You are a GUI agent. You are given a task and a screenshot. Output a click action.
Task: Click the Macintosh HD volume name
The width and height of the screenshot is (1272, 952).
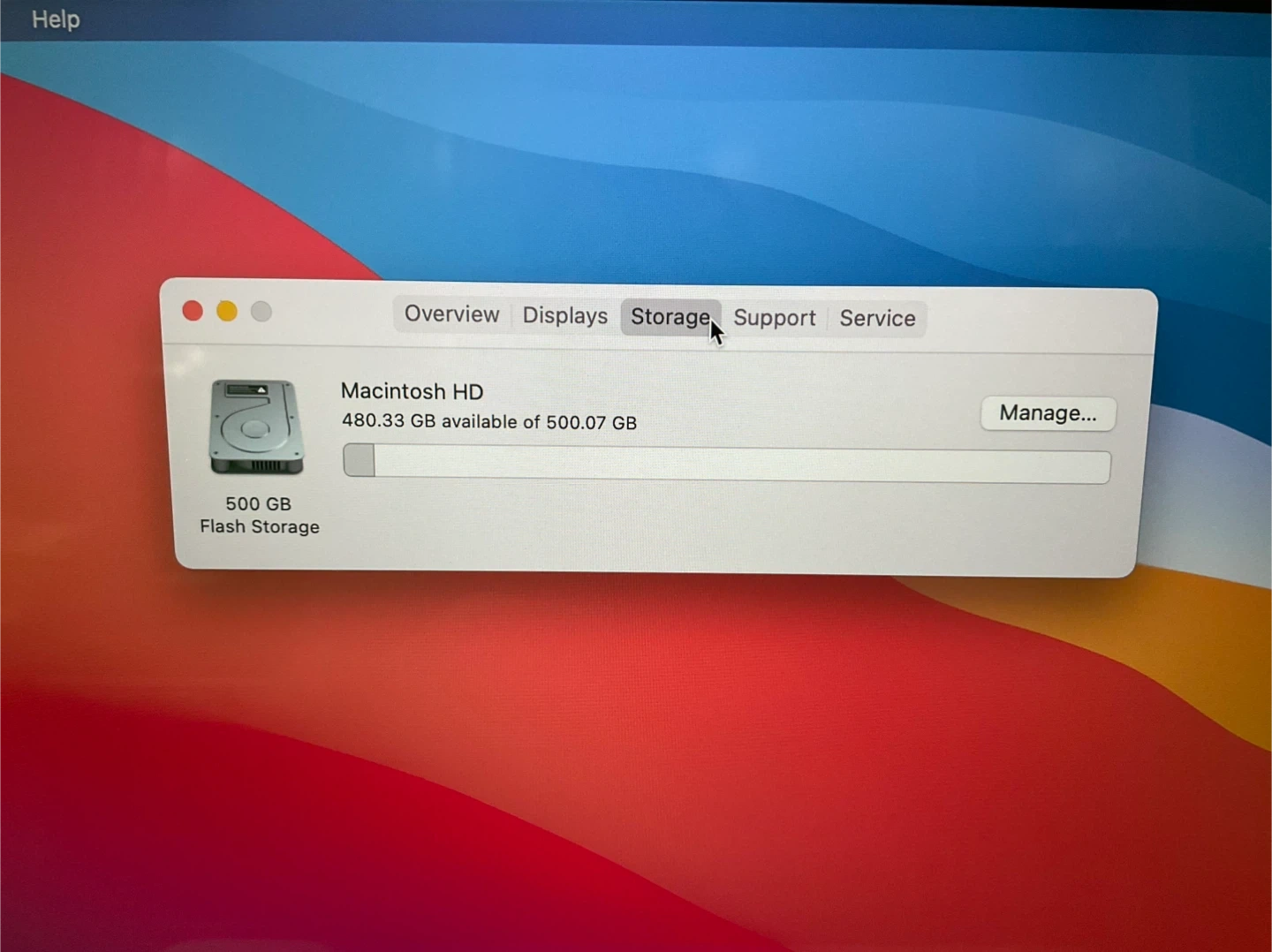point(412,391)
